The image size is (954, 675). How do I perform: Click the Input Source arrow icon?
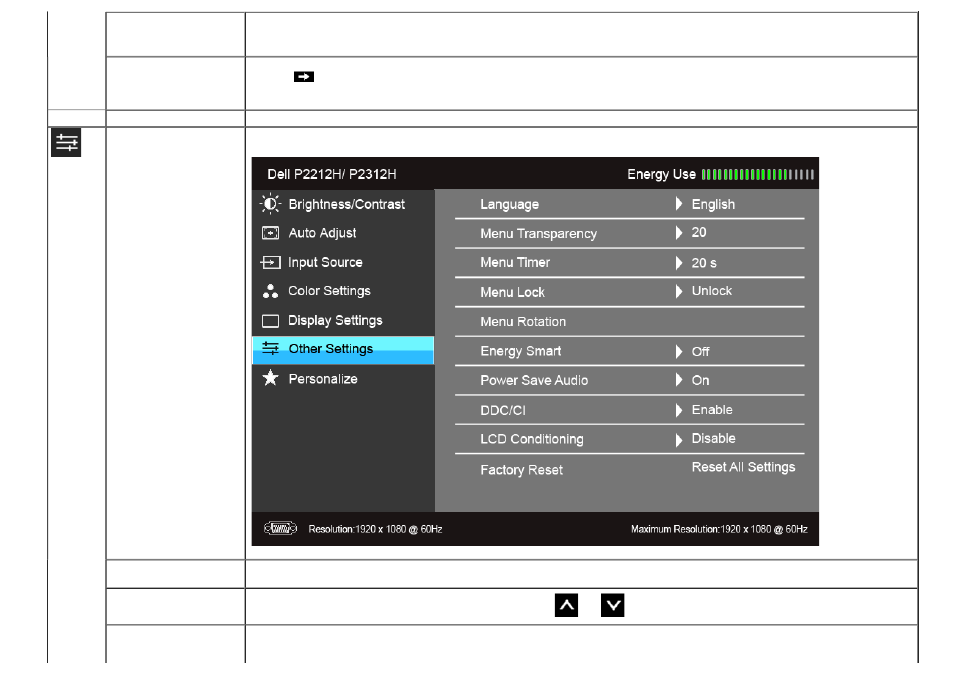(270, 262)
